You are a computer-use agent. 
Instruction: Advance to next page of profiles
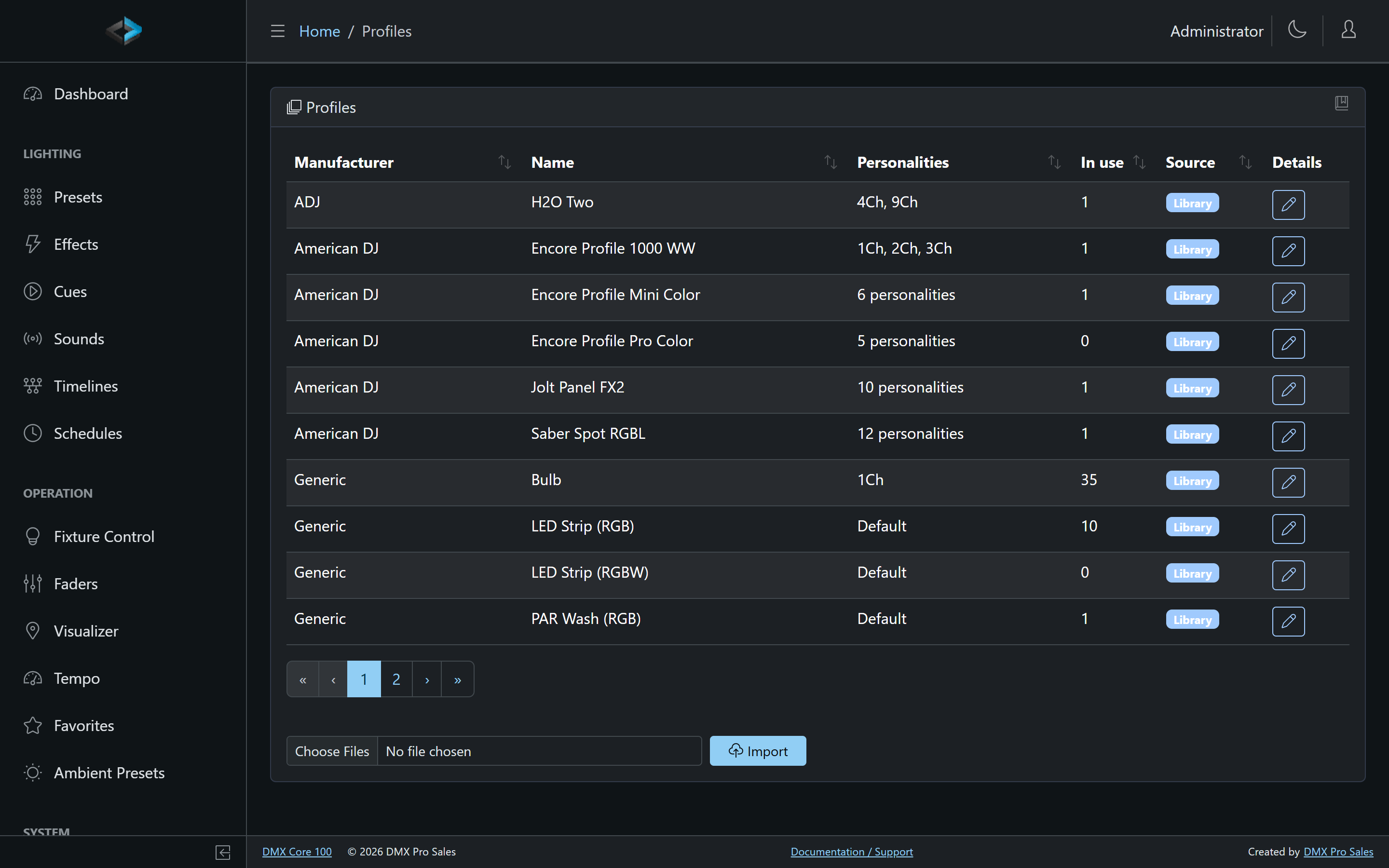[x=427, y=680]
